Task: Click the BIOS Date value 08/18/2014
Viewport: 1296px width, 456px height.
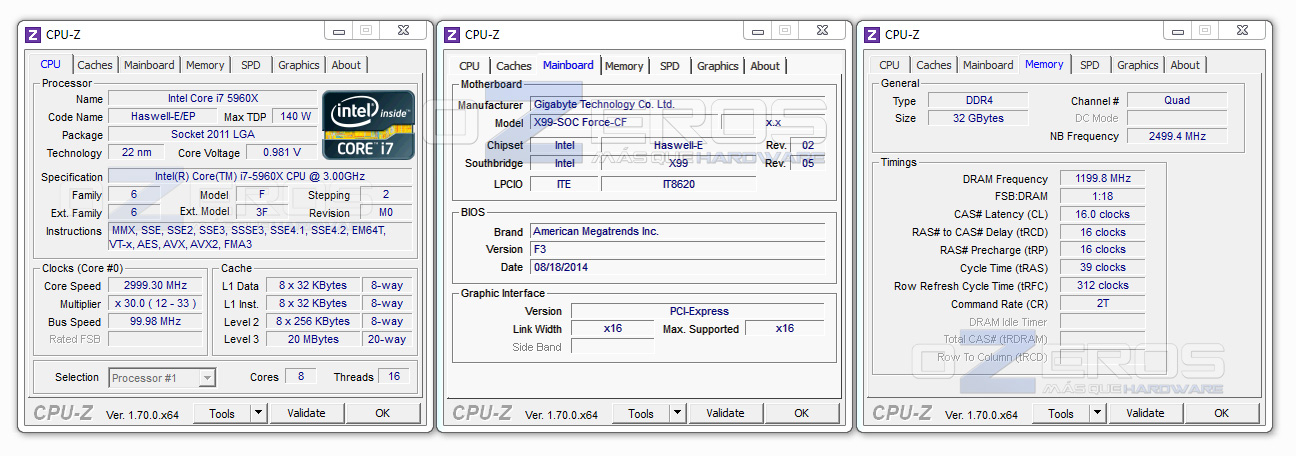Action: 678,267
